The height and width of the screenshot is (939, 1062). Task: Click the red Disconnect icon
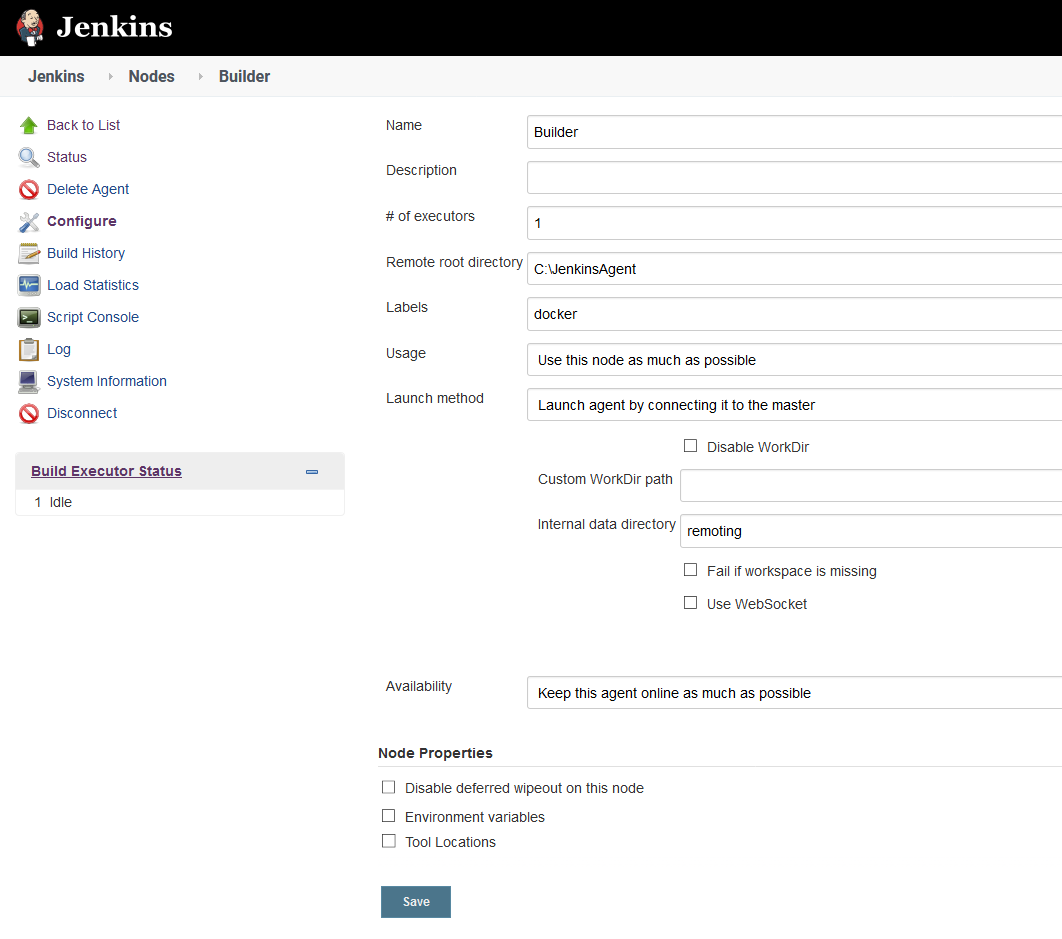[29, 413]
